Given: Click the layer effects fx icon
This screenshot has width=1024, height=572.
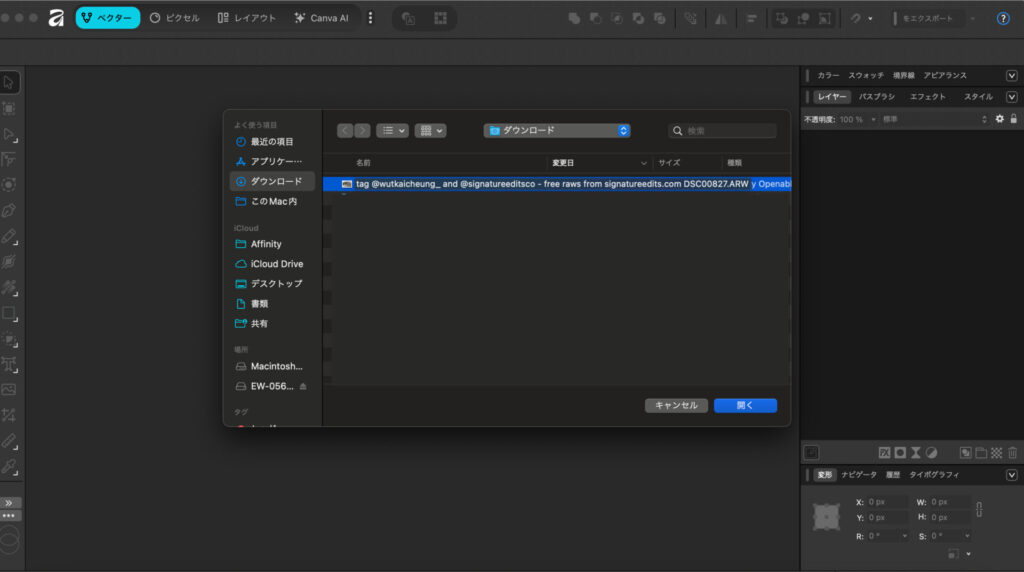Looking at the screenshot, I should click(x=884, y=453).
